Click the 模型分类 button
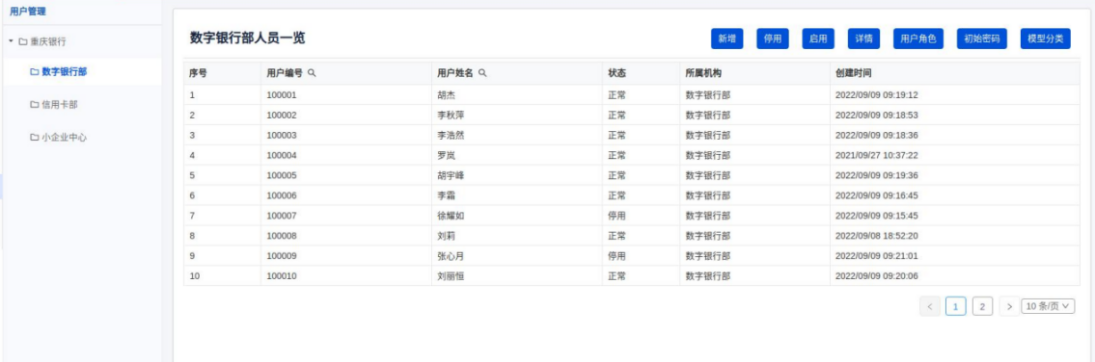 point(1045,39)
